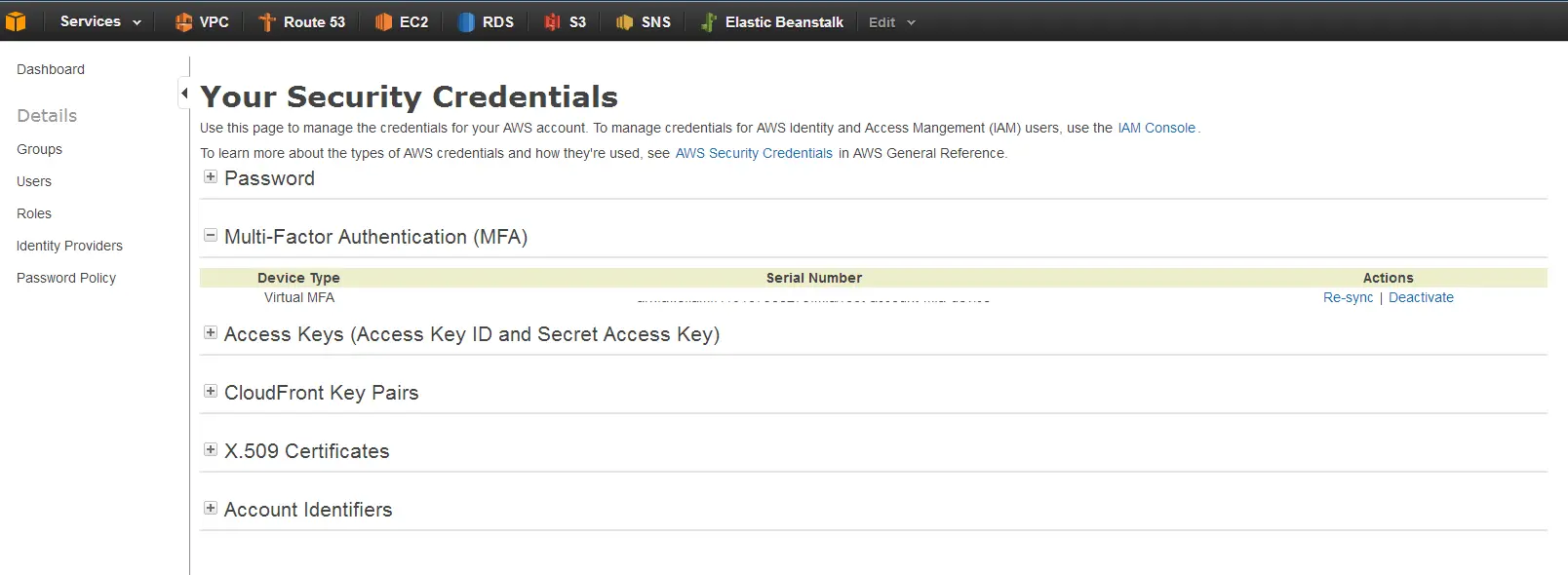Screen dimensions: 1568x575
Task: Open Identity Providers in sidebar
Action: [69, 246]
